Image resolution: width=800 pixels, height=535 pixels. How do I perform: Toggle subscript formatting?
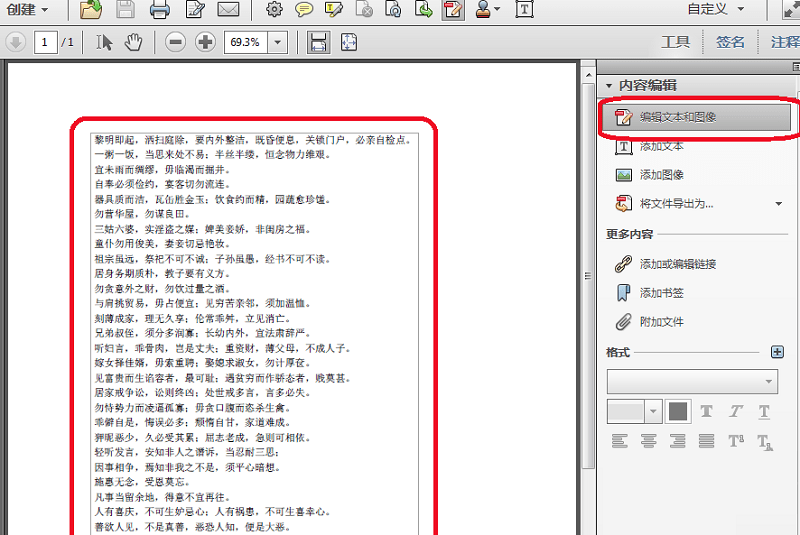click(x=765, y=442)
